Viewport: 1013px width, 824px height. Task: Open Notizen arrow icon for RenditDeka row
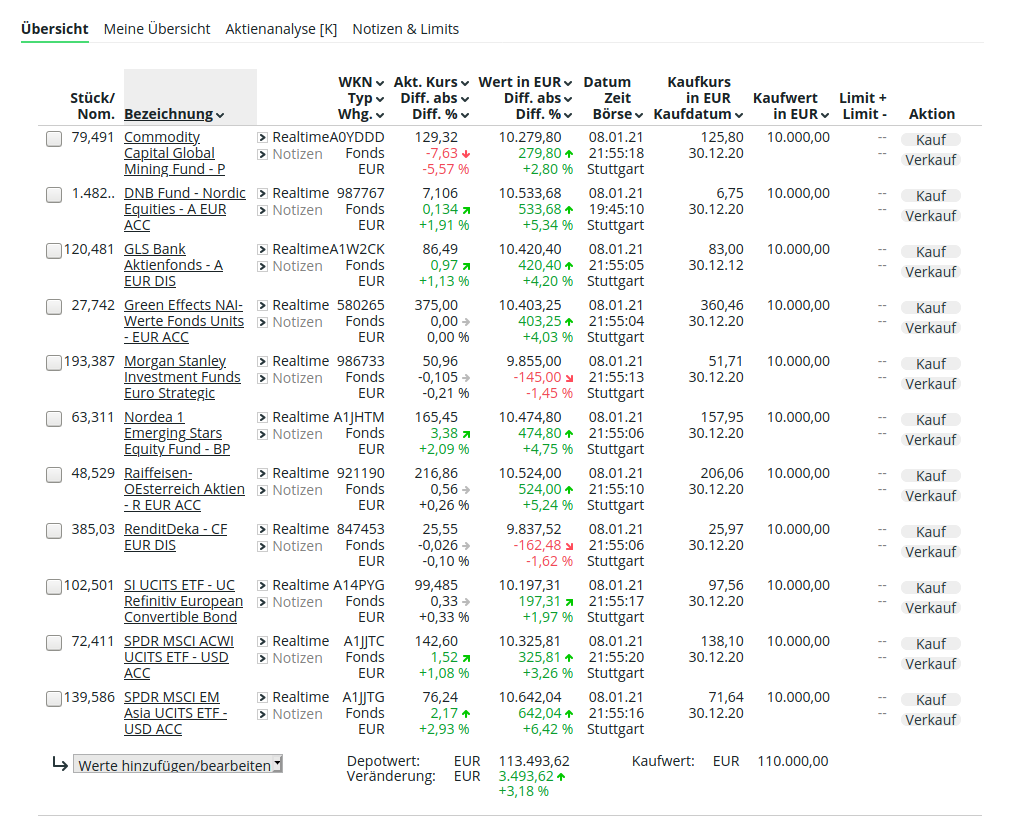coord(262,546)
